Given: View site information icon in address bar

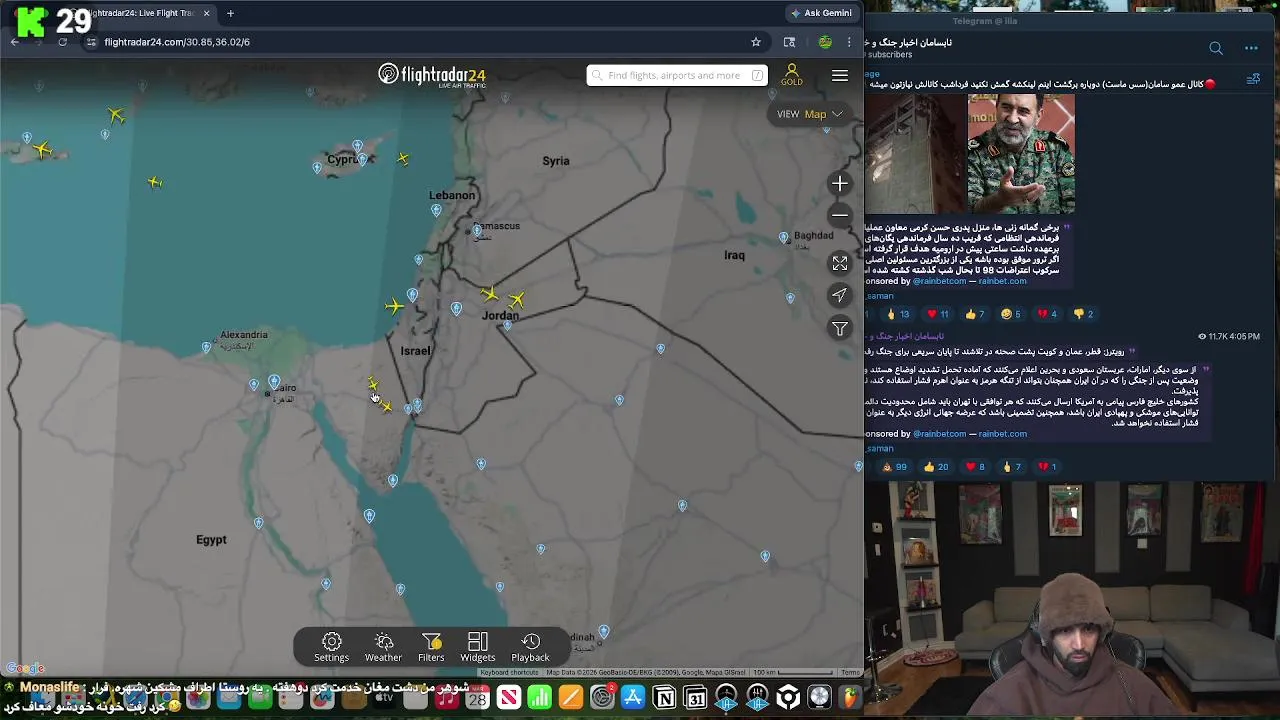Looking at the screenshot, I should click(91, 42).
